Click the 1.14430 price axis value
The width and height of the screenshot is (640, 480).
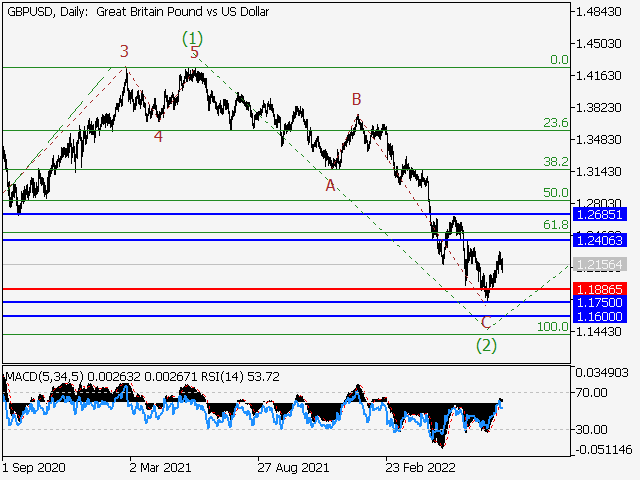point(598,332)
